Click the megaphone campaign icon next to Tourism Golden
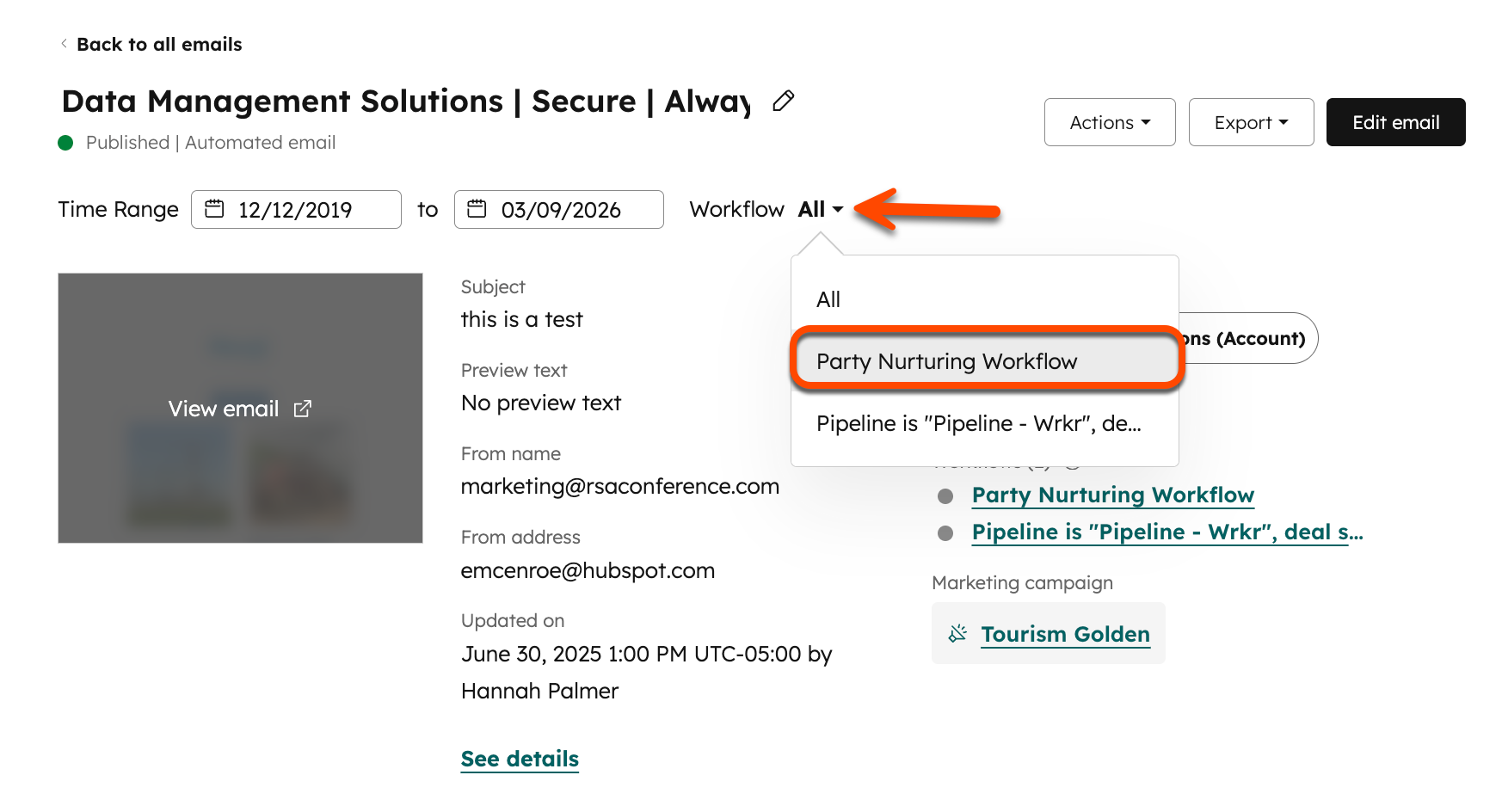The image size is (1502, 812). click(957, 633)
